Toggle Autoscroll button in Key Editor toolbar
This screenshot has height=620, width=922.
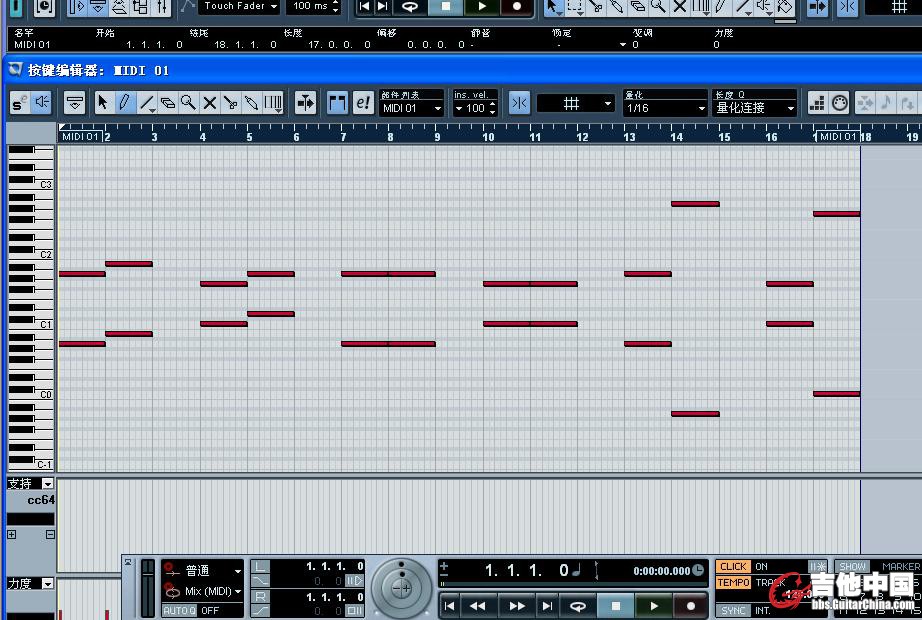305,103
